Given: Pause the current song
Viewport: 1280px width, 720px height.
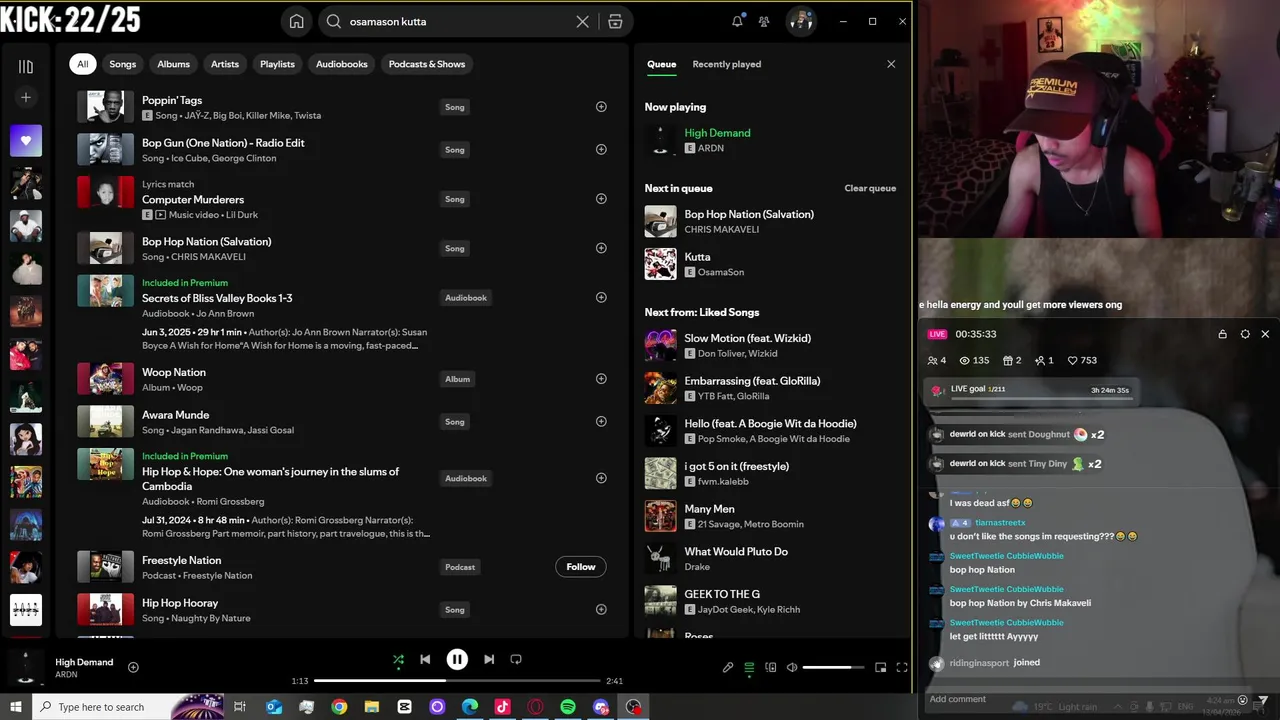Looking at the screenshot, I should click(x=457, y=659).
